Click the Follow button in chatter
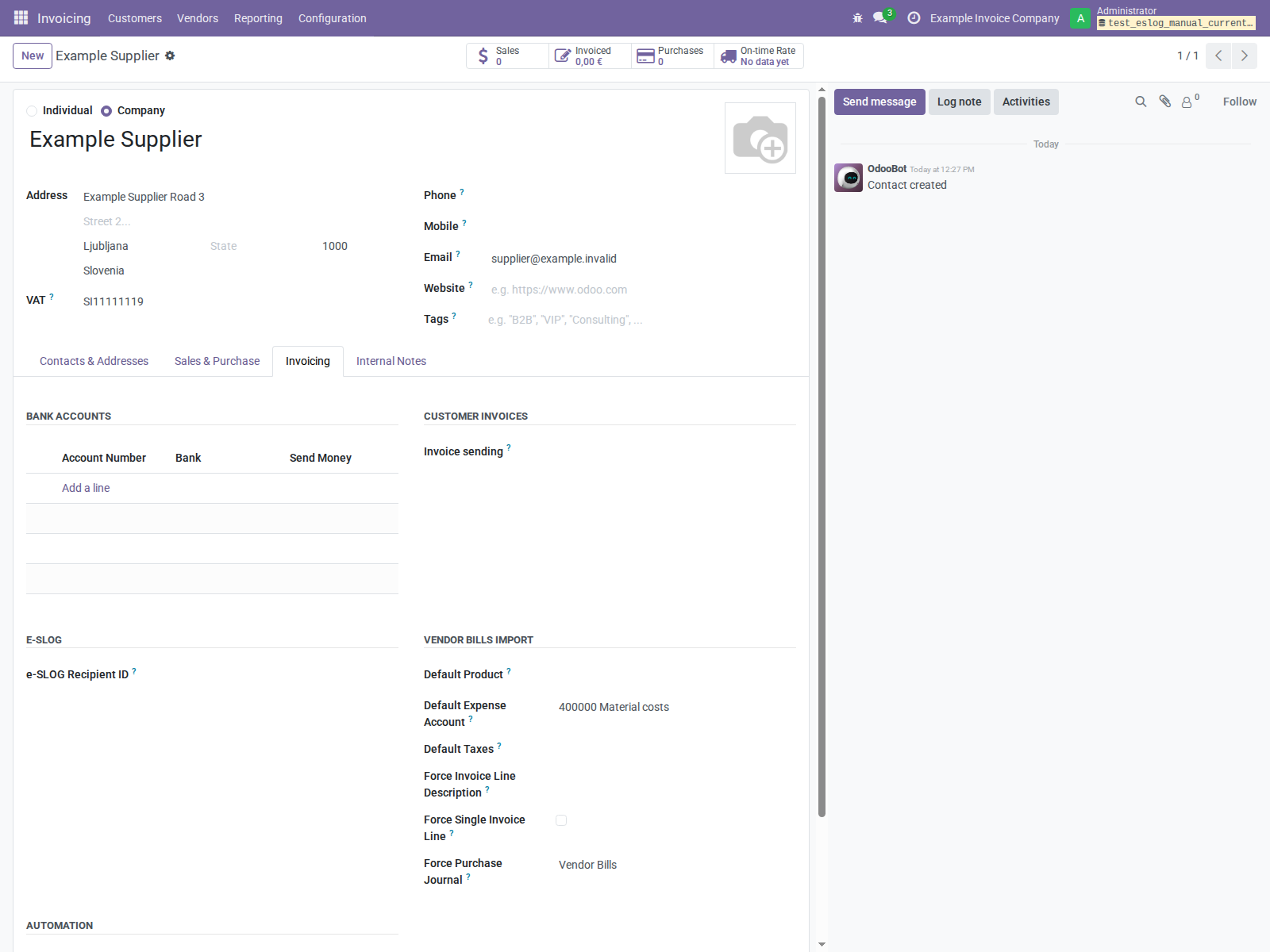Viewport: 1270px width, 952px height. pos(1240,102)
